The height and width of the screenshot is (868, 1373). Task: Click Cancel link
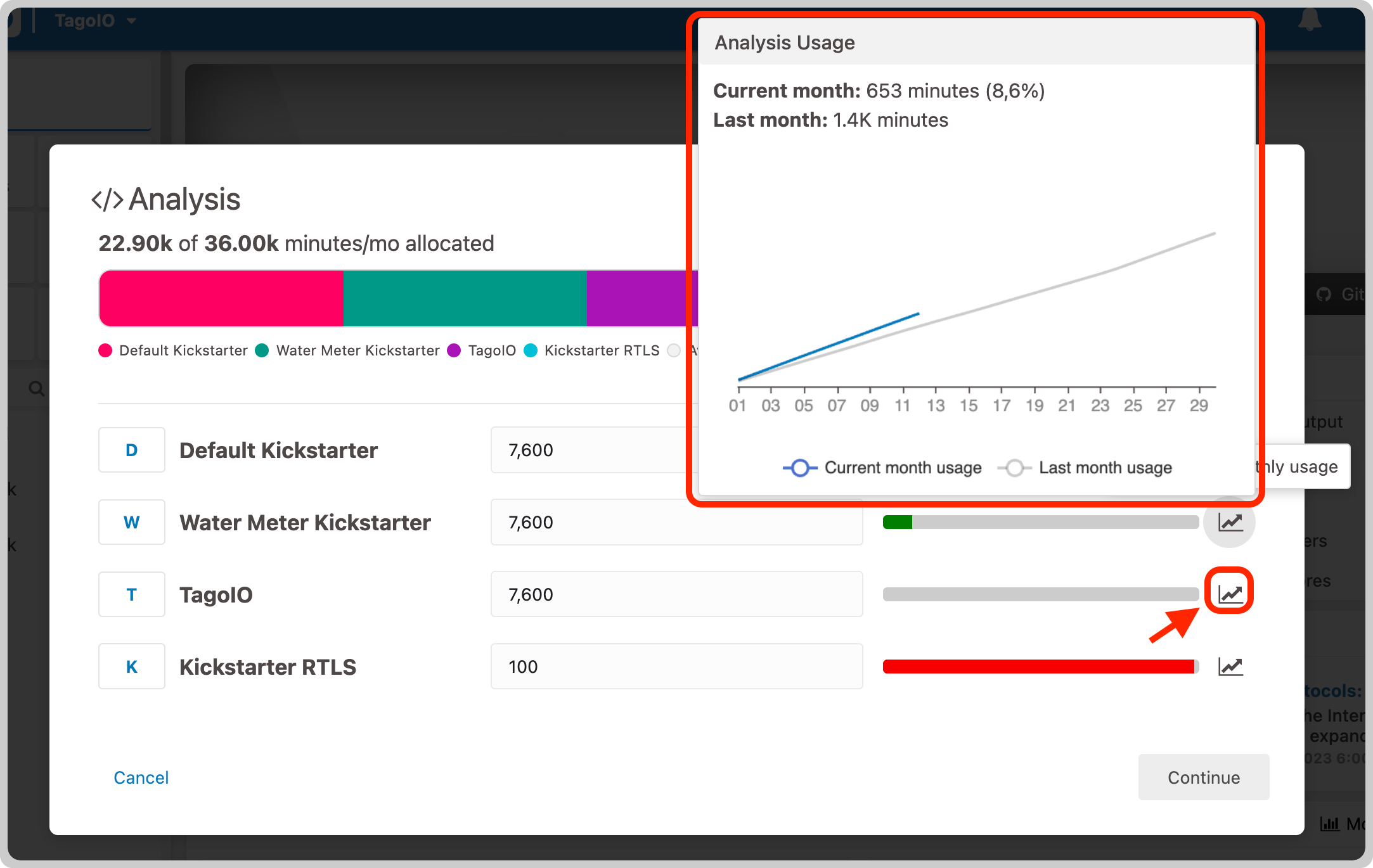[141, 777]
